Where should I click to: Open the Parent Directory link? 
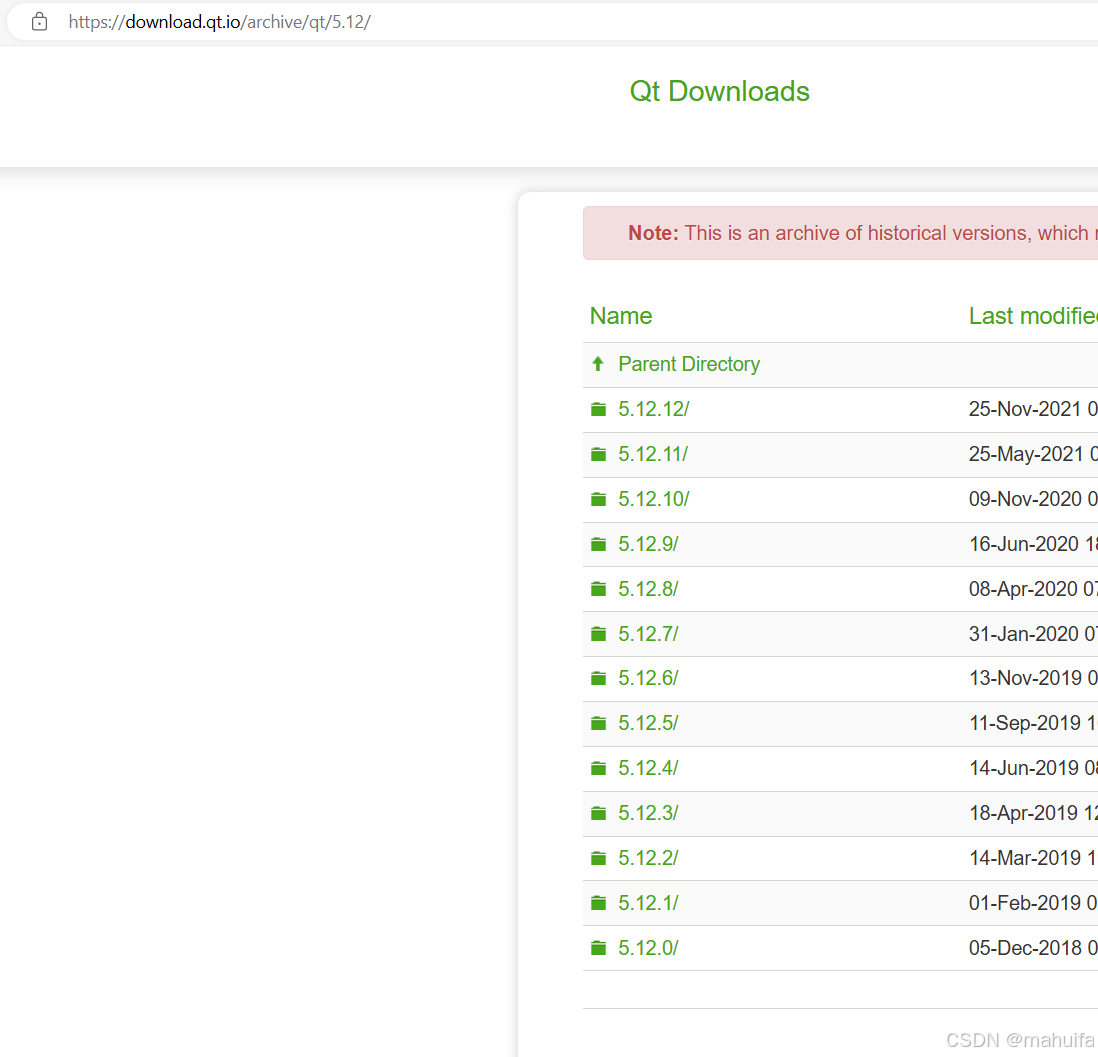tap(689, 364)
